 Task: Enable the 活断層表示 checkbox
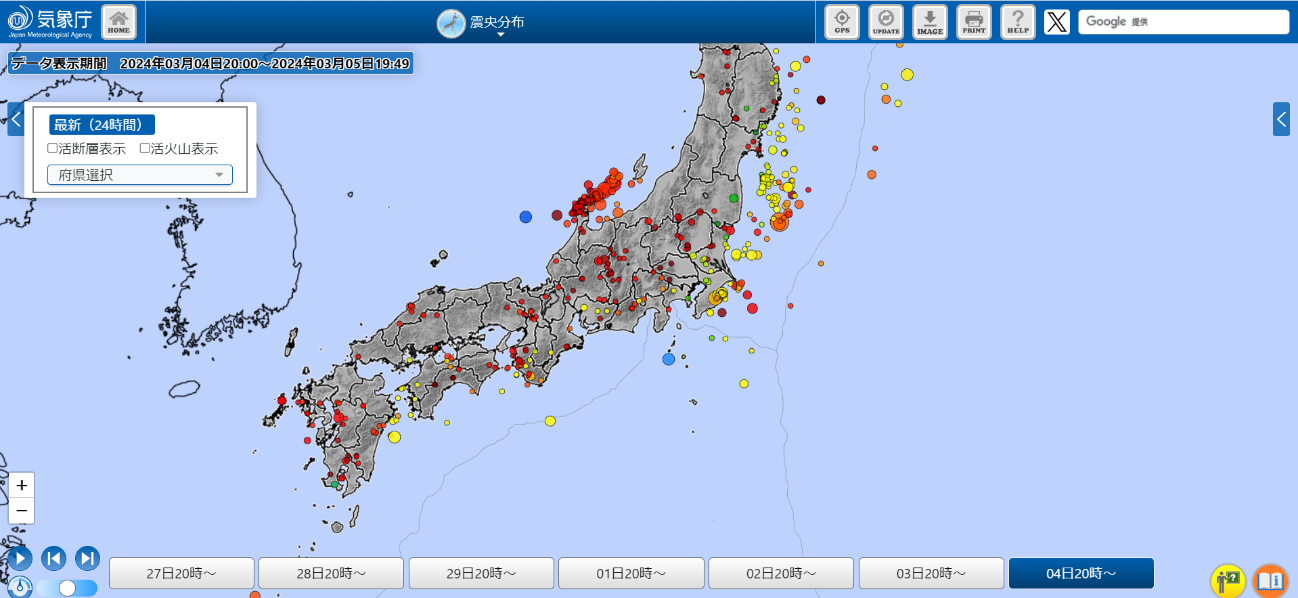53,148
